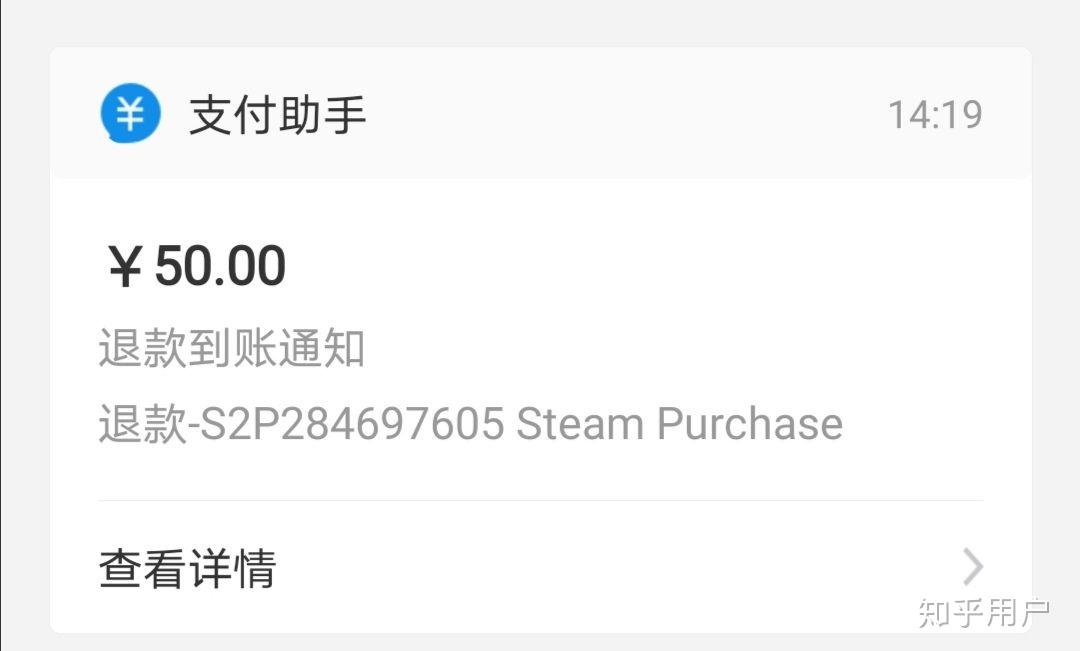Tap the gray header bar of the card
The image size is (1080, 651).
click(x=541, y=113)
